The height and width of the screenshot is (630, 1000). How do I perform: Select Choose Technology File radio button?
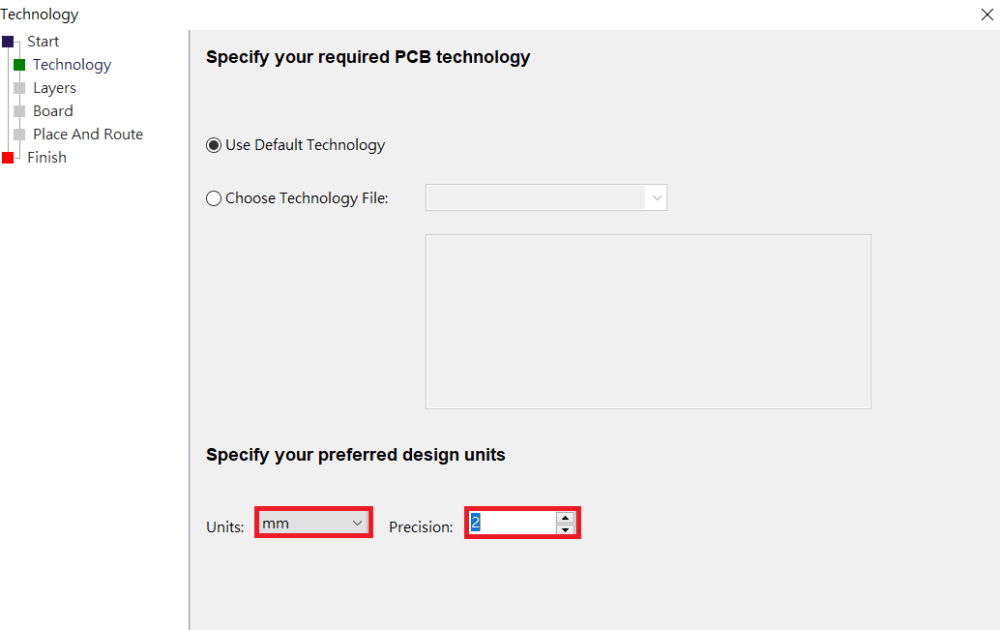coord(214,198)
